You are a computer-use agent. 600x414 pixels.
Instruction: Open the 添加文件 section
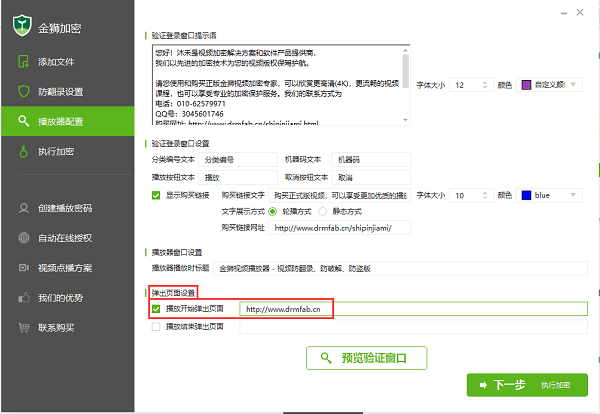[x=68, y=62]
